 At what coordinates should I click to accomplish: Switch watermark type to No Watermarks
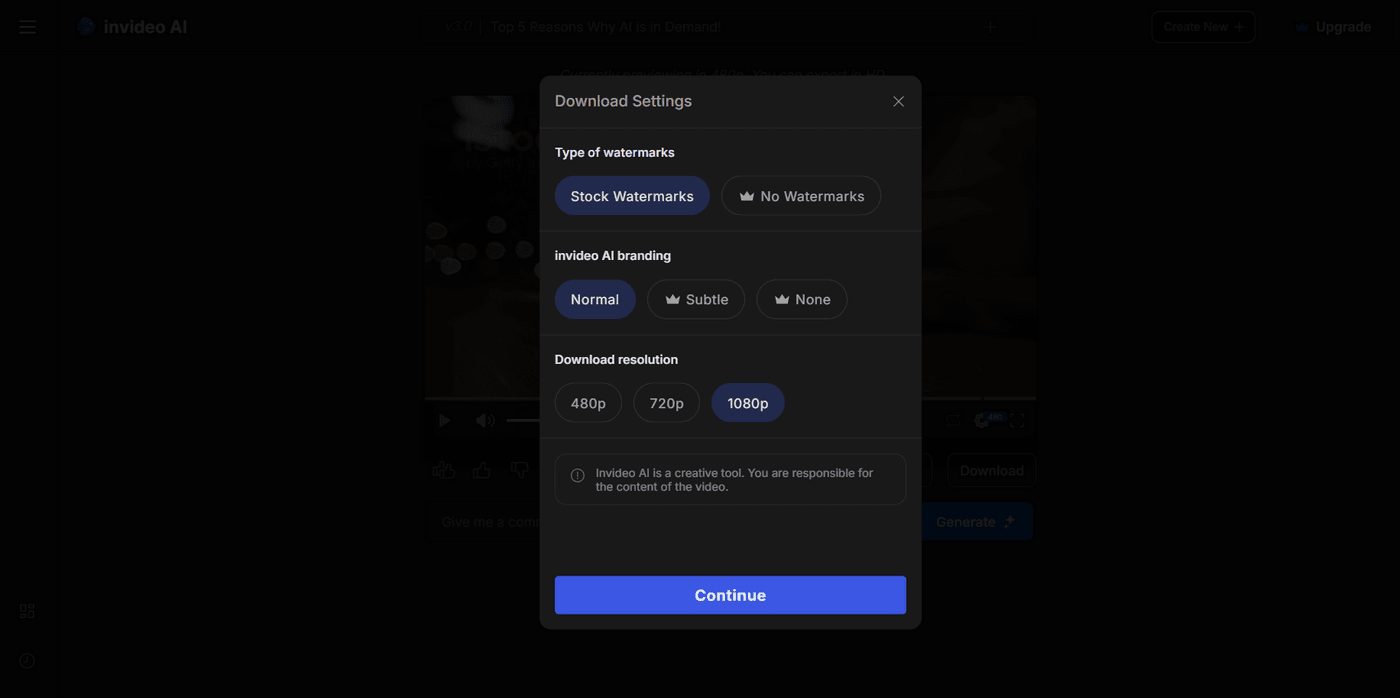pos(800,195)
